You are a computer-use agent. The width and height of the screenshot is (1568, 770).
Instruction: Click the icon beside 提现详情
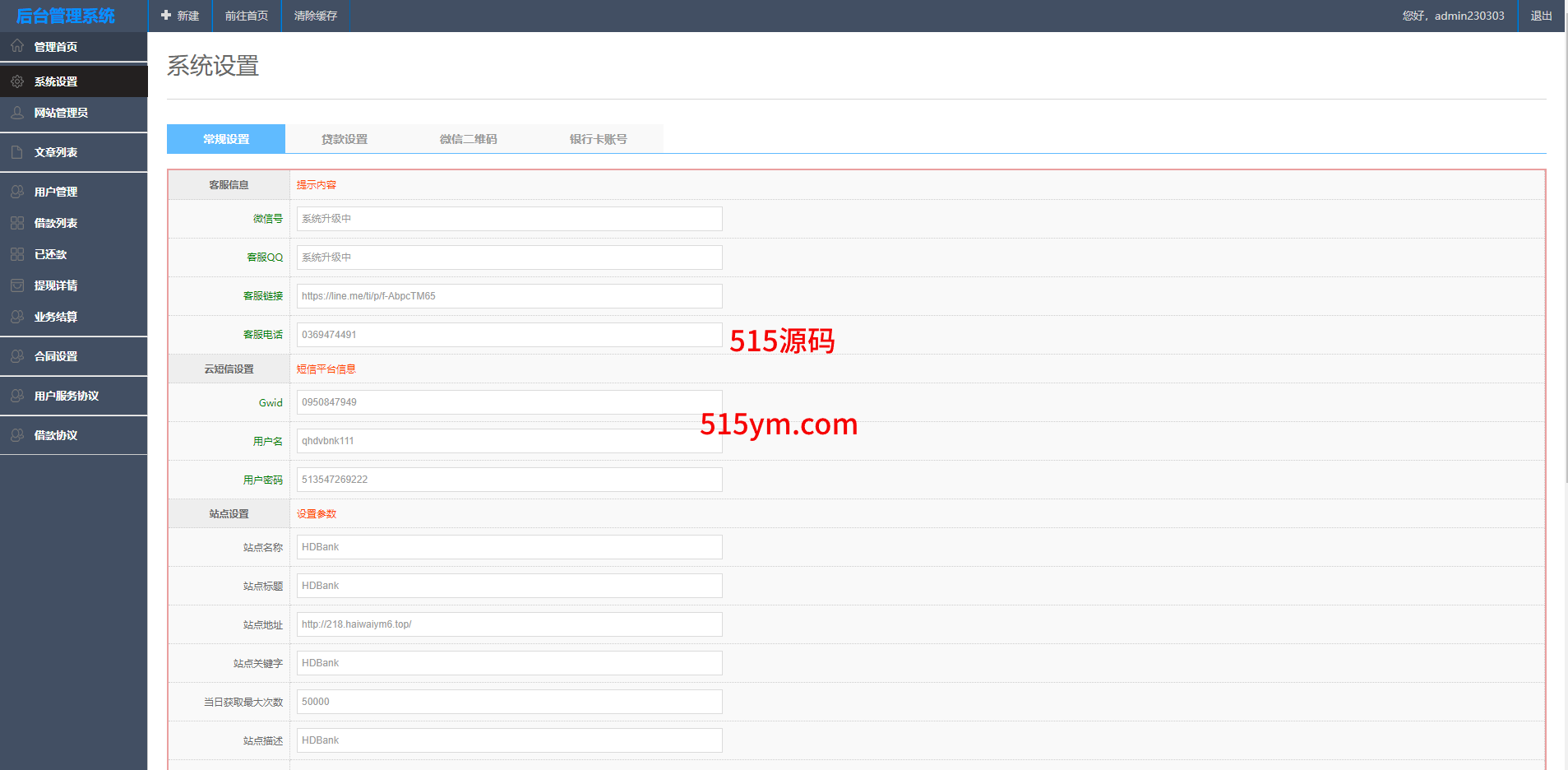coord(17,285)
